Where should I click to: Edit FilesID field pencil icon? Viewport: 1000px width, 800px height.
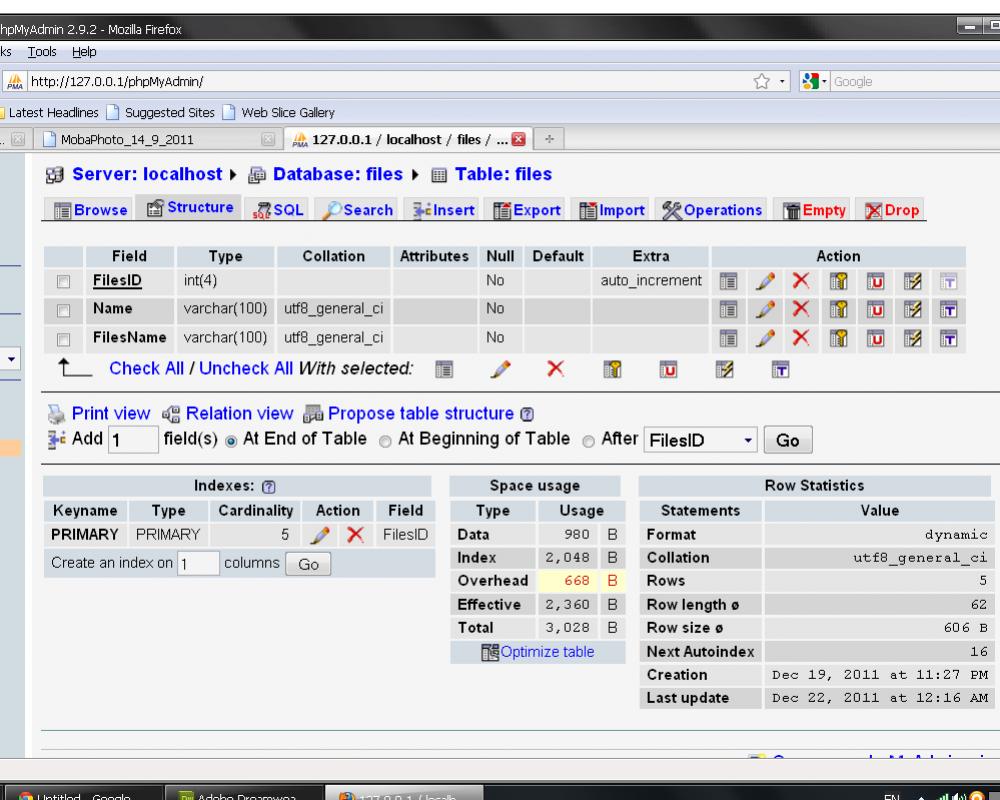pyautogui.click(x=765, y=281)
